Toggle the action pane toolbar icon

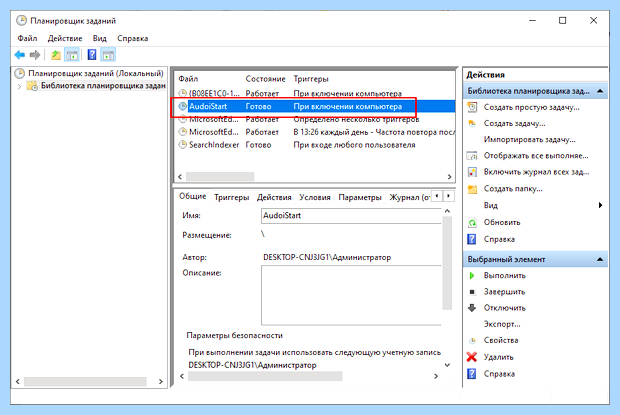pyautogui.click(x=108, y=55)
